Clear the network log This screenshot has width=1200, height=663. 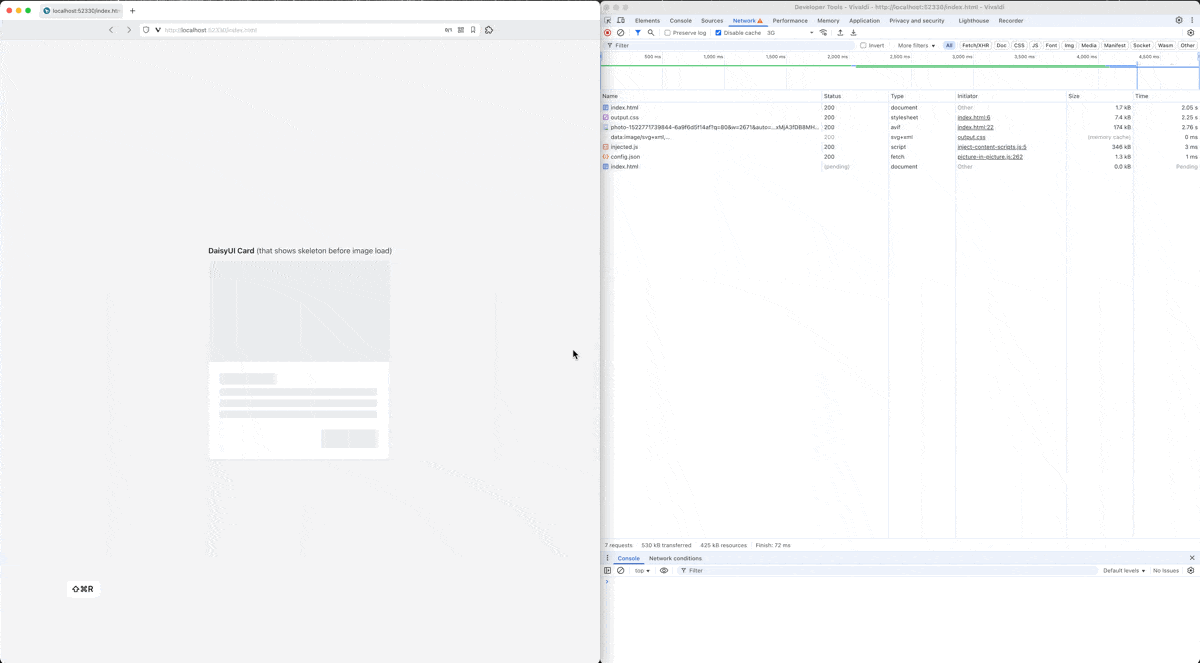621,33
